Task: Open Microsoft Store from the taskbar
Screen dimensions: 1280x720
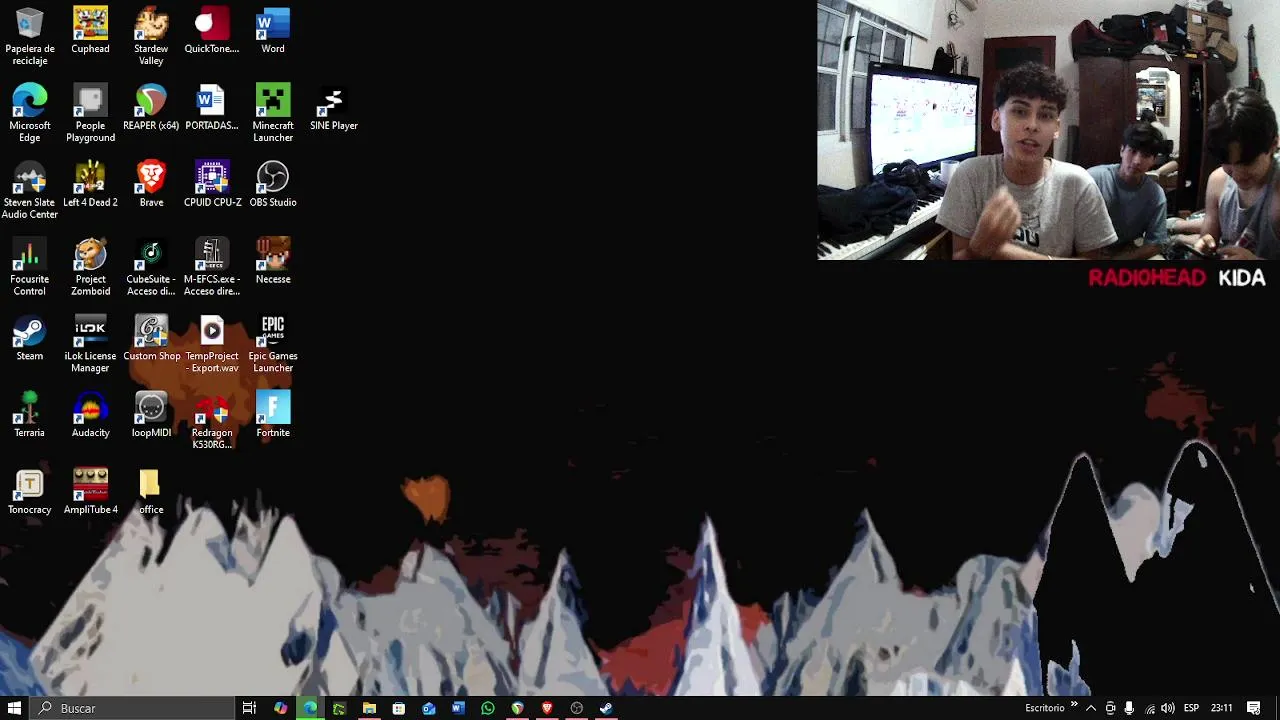Action: pos(399,708)
